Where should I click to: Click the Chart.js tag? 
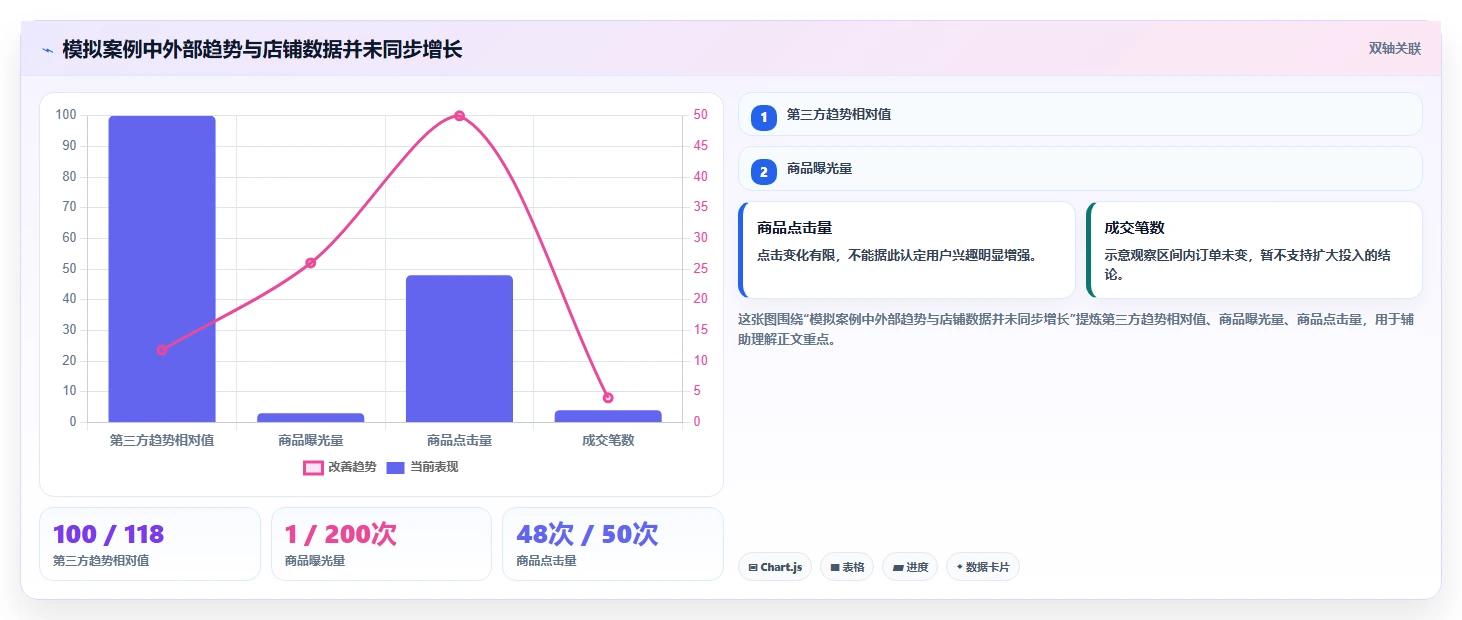click(775, 567)
